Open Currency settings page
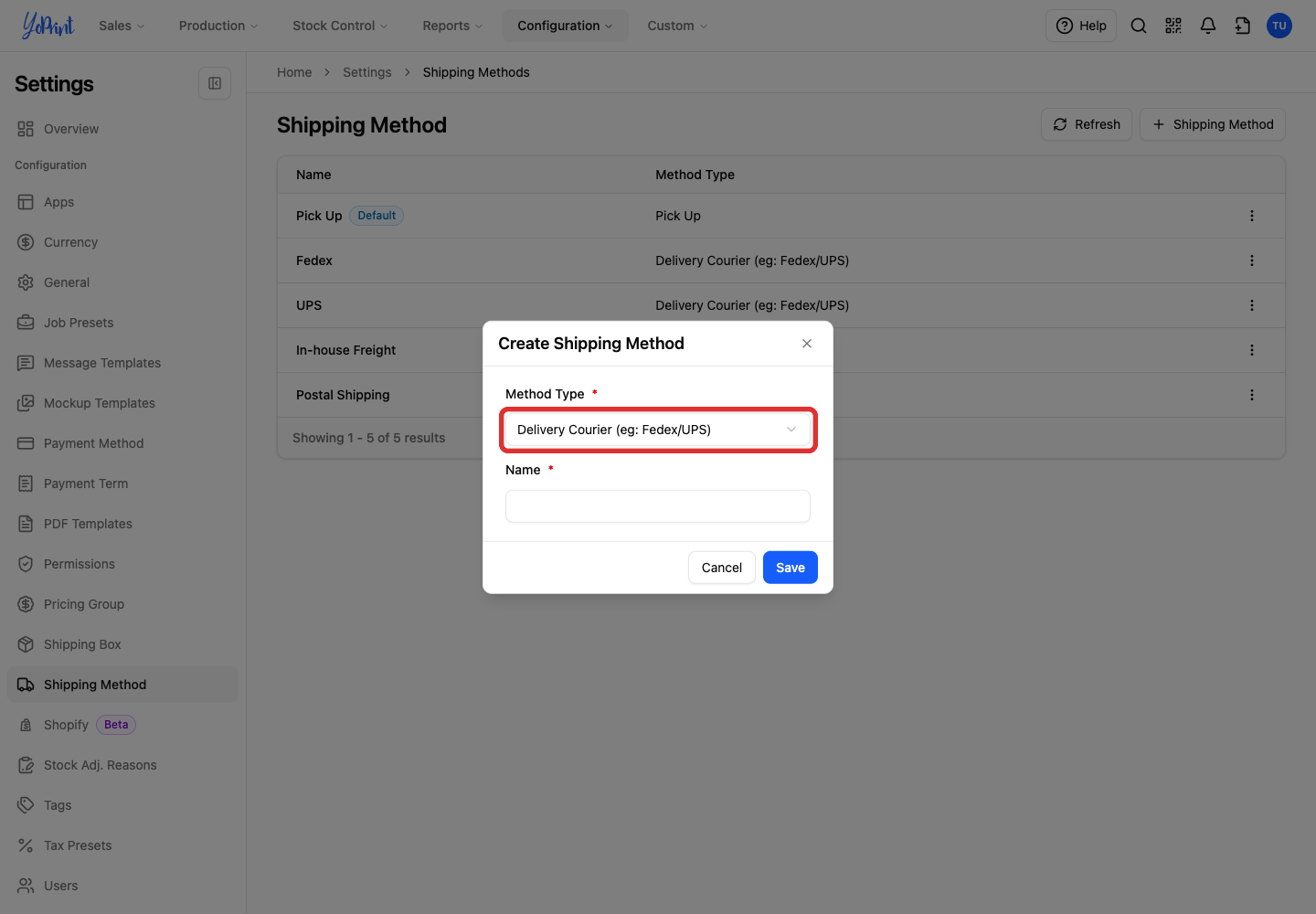Viewport: 1316px width, 914px height. (122, 242)
